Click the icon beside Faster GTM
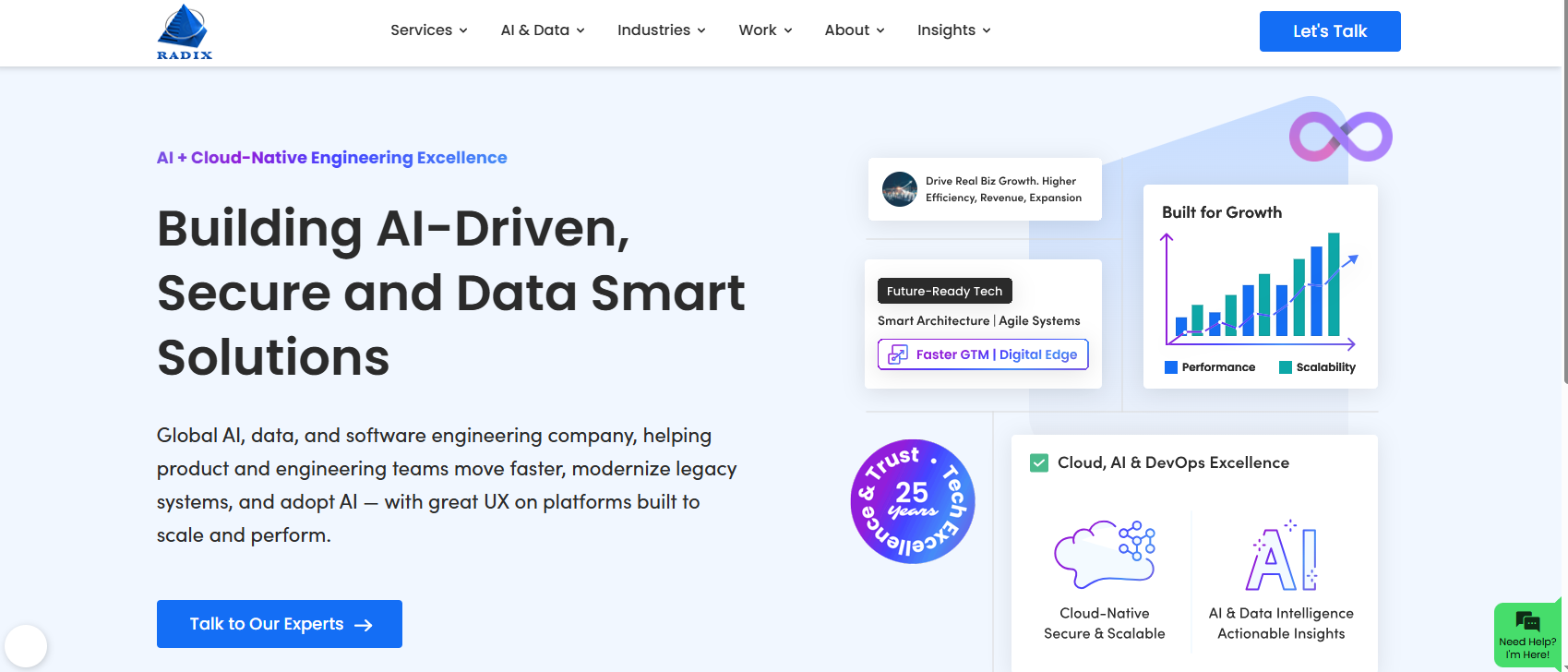The width and height of the screenshot is (1568, 672). click(897, 354)
